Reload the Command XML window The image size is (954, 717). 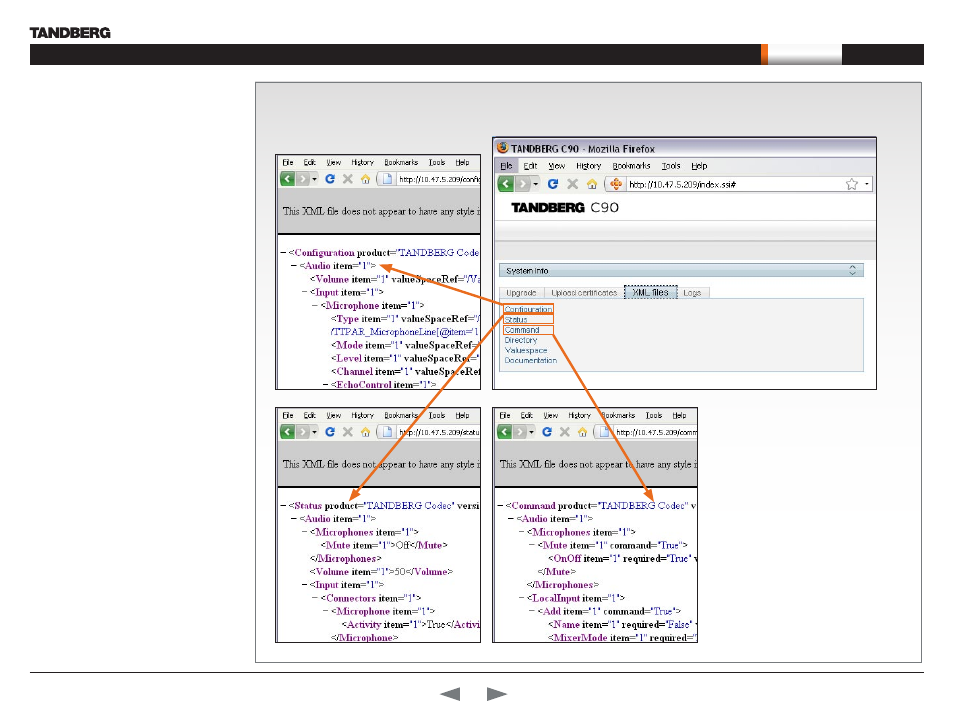pyautogui.click(x=547, y=432)
